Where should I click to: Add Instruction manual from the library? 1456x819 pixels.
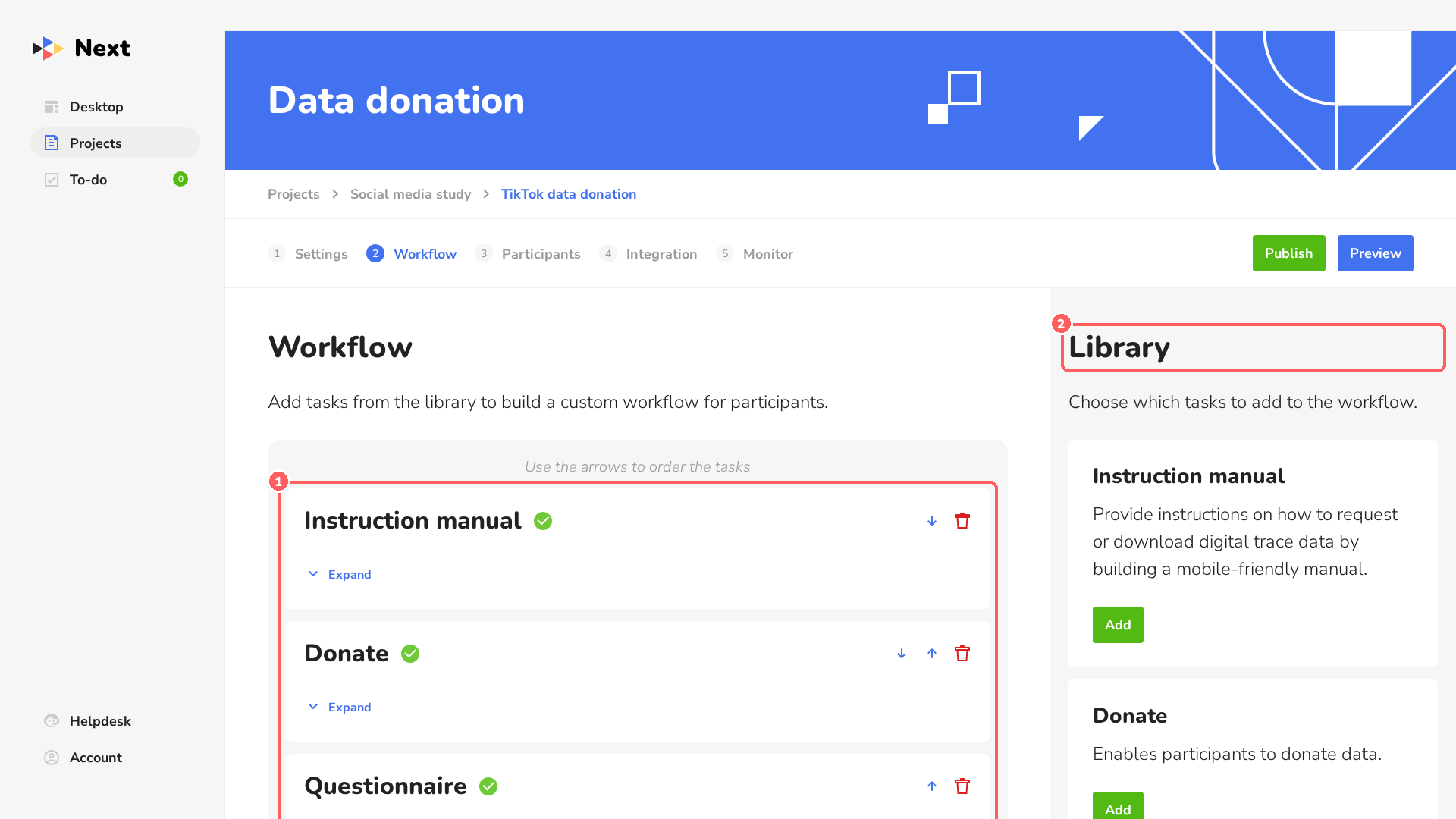pyautogui.click(x=1118, y=625)
